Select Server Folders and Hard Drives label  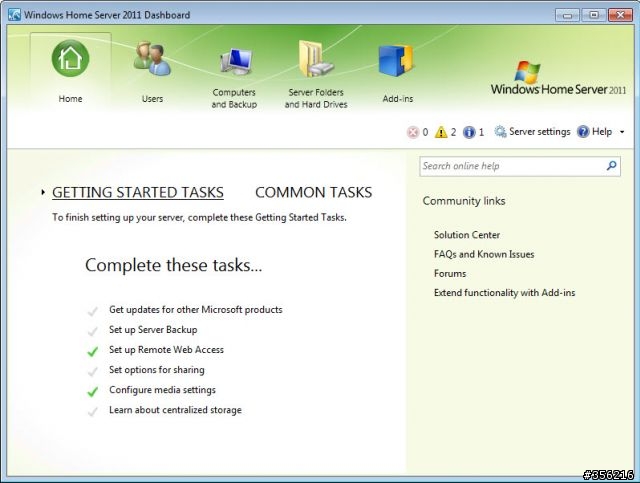[316, 98]
